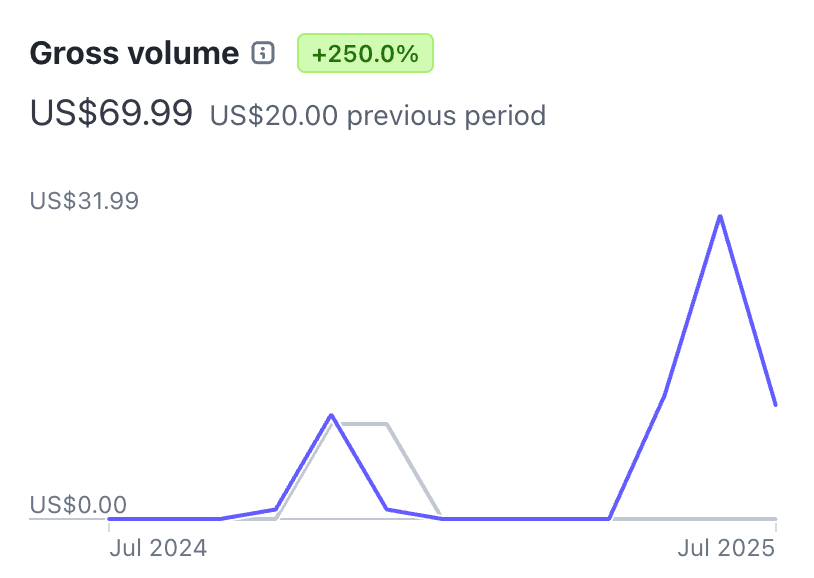This screenshot has height=578, width=814.
Task: Select the Jul 2025 x-axis label
Action: point(727,548)
